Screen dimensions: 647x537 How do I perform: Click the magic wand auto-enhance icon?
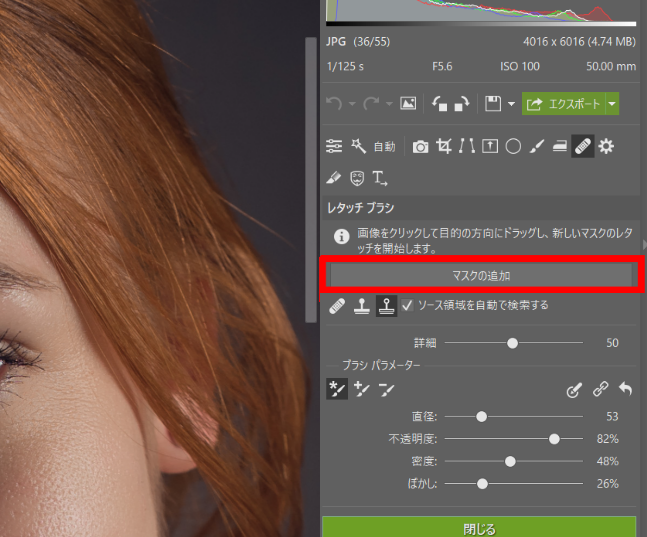coord(358,146)
